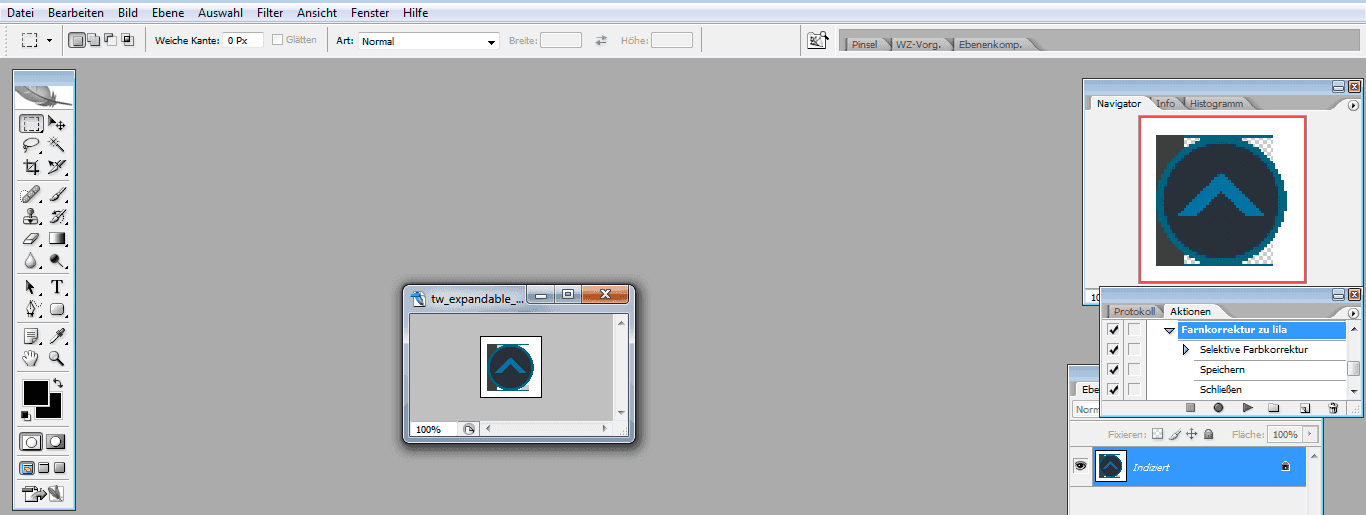Switch to the Histogramm tab
The height and width of the screenshot is (515, 1366).
(1215, 104)
